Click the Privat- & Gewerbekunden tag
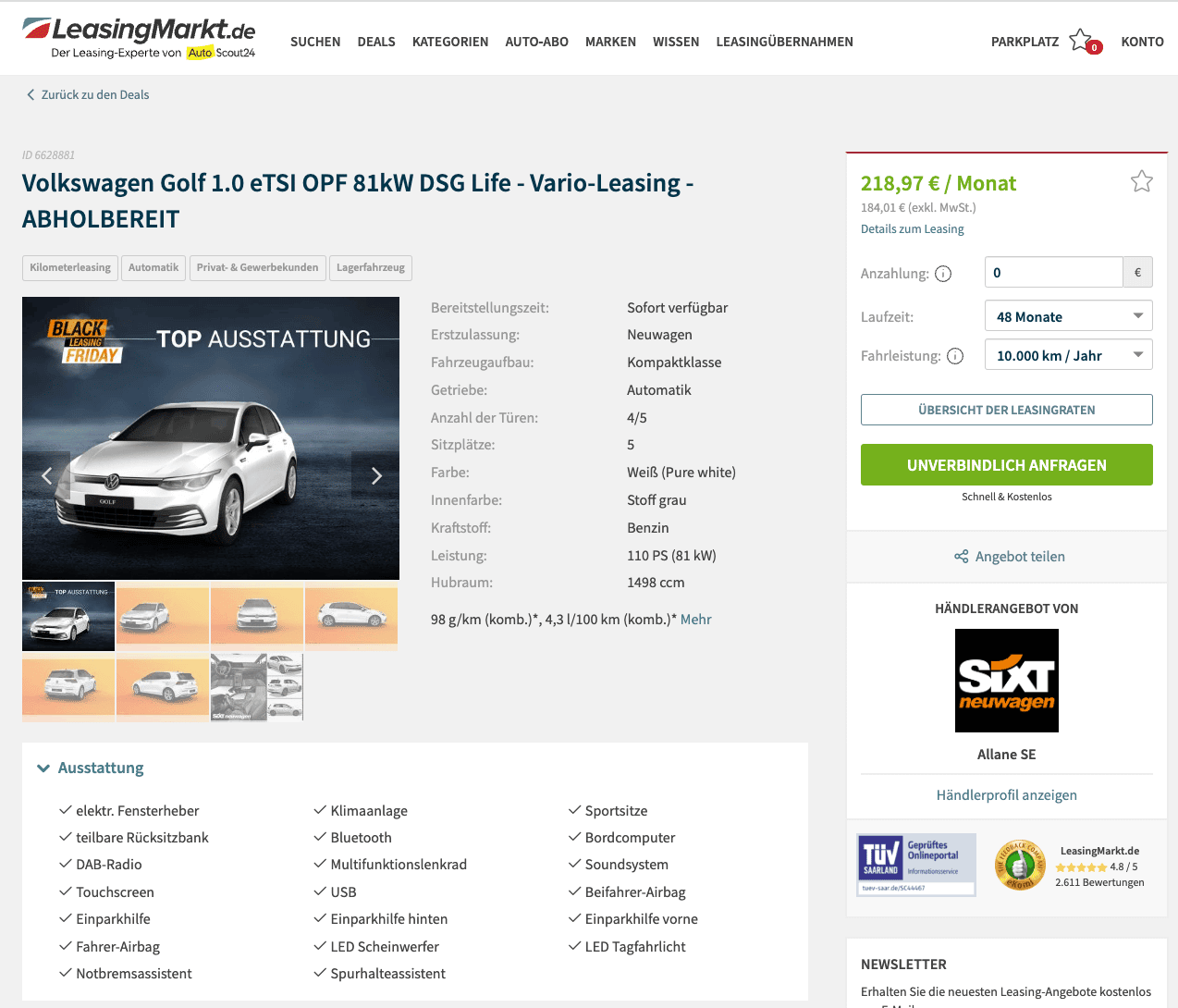This screenshot has width=1178, height=1008. coord(258,268)
